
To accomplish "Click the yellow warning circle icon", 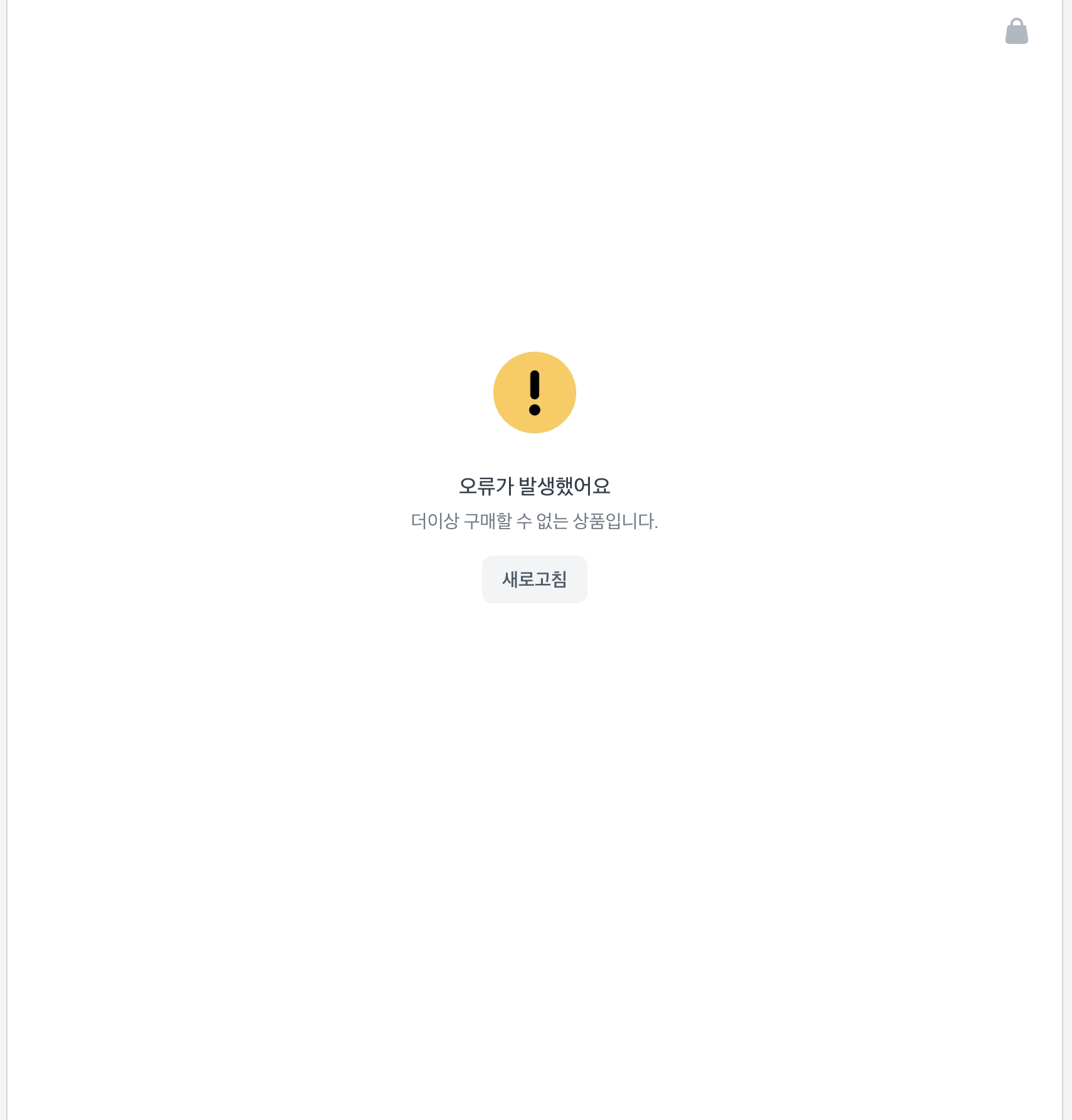I will click(535, 392).
